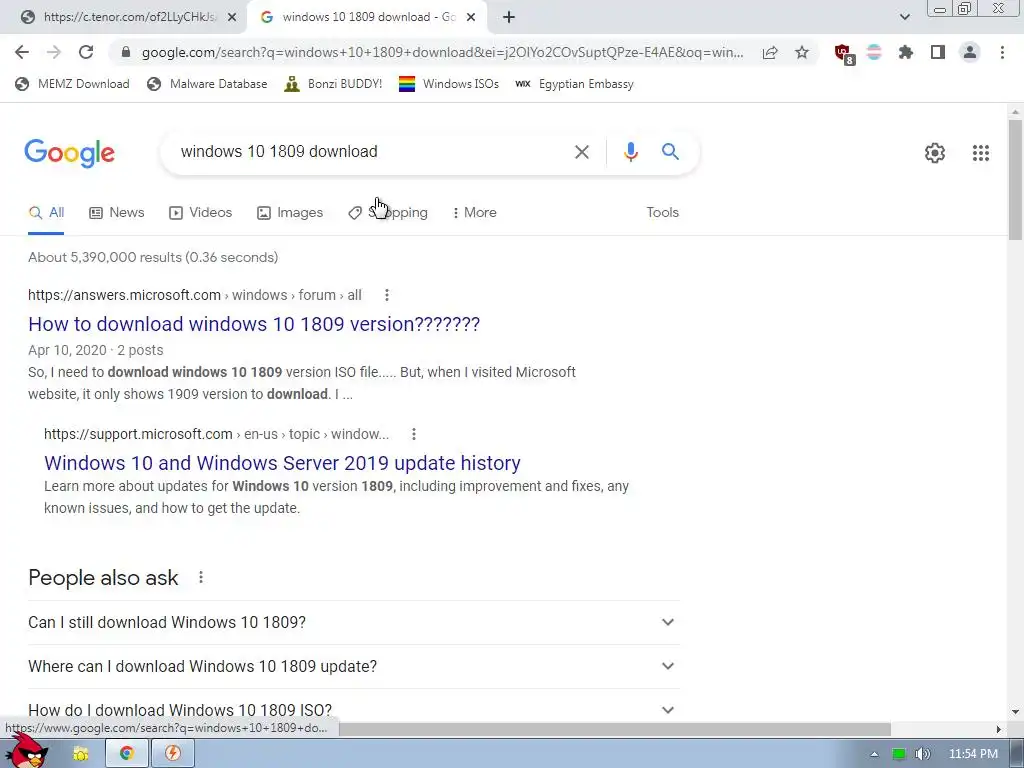The width and height of the screenshot is (1024, 768).
Task: Focus the Google search input field
Action: pyautogui.click(x=372, y=152)
